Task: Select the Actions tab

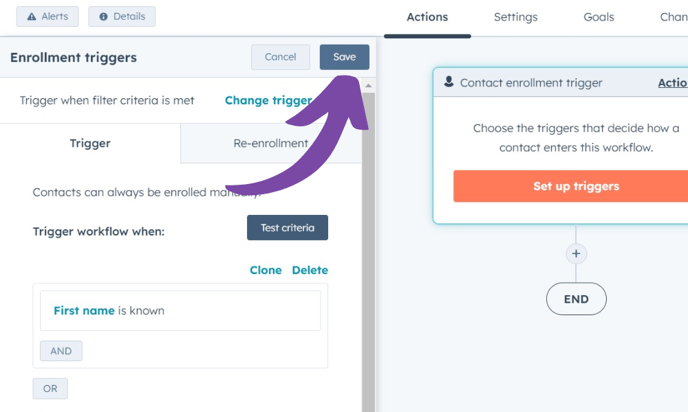Action: 427,17
